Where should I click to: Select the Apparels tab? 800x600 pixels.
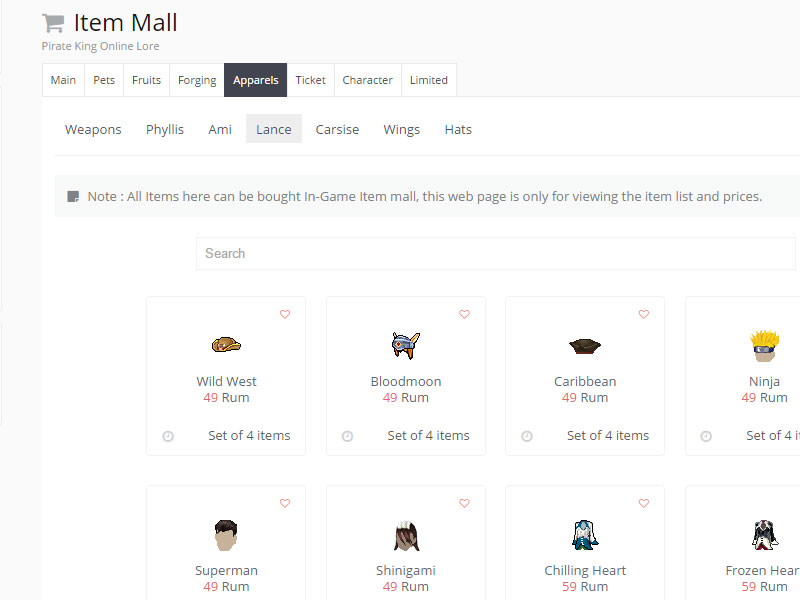point(256,80)
